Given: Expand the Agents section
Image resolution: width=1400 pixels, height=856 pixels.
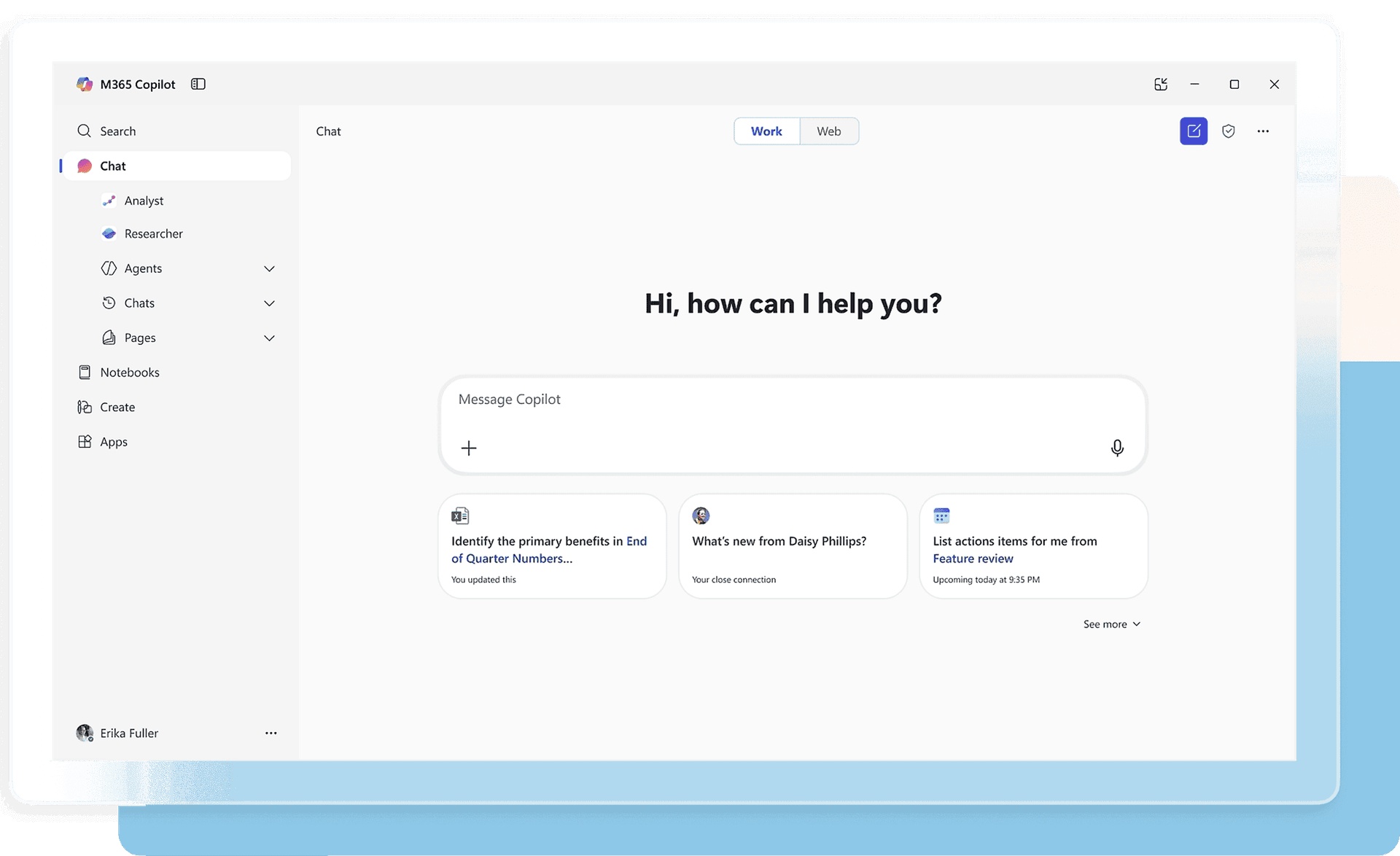Looking at the screenshot, I should click(x=269, y=268).
